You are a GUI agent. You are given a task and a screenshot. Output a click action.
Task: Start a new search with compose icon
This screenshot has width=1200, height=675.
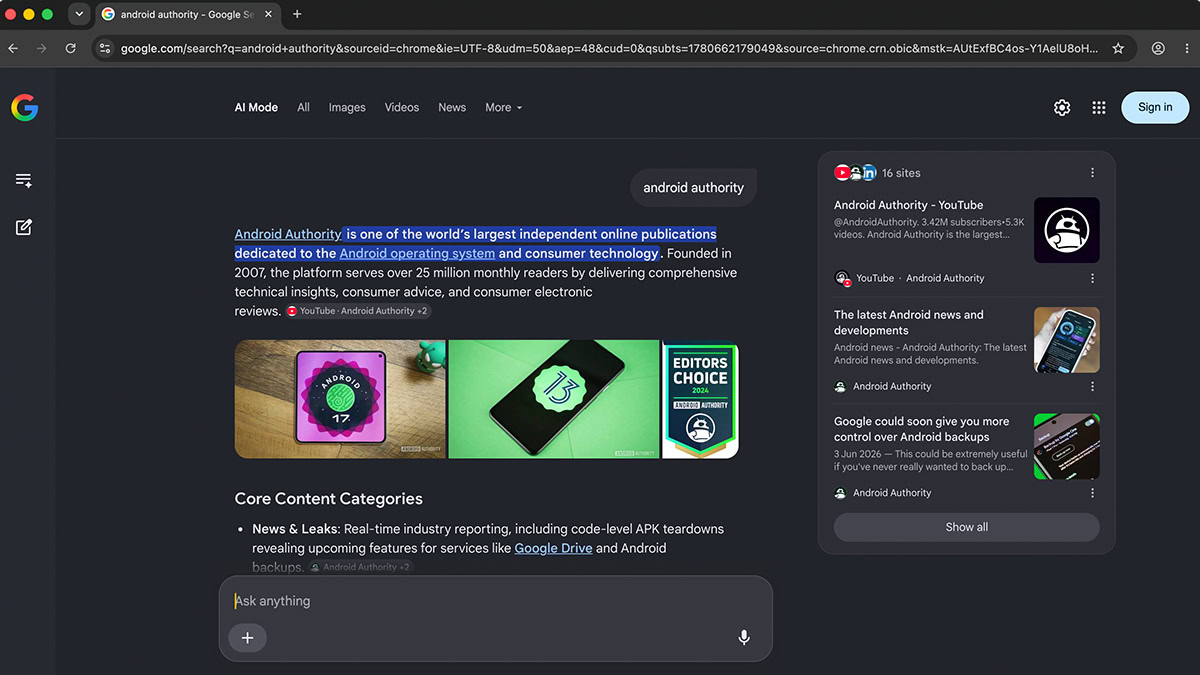pyautogui.click(x=24, y=227)
